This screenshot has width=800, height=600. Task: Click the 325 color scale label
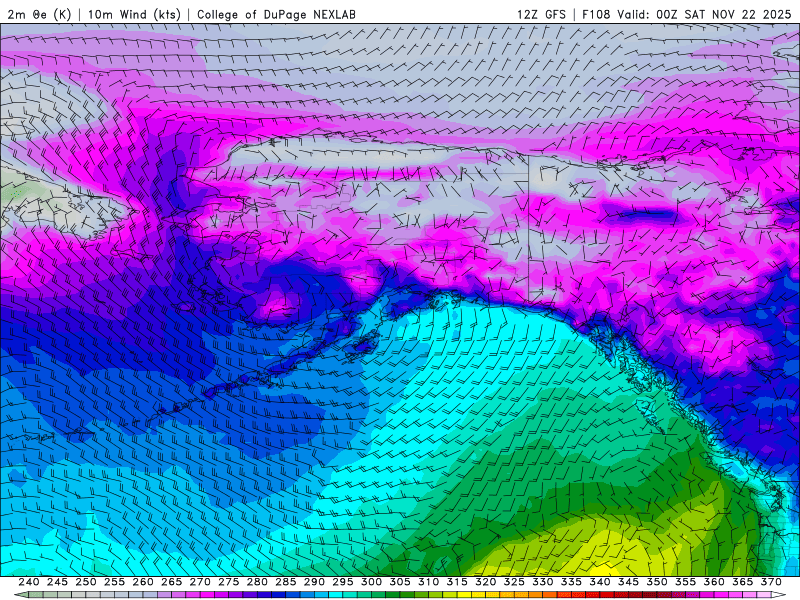pos(514,582)
